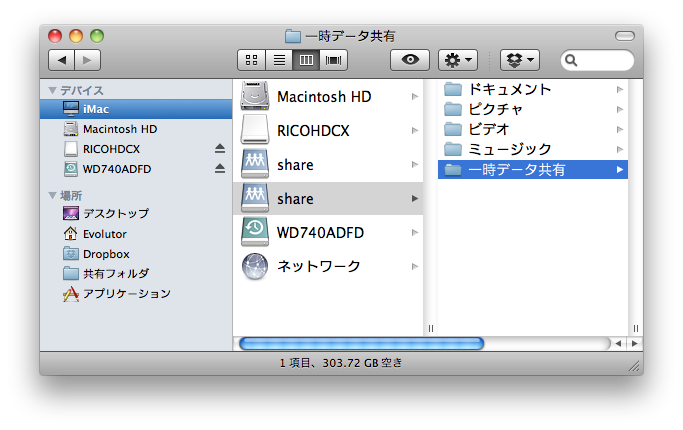Click the ピクチャ folder icon
This screenshot has width=683, height=430.
[x=453, y=109]
